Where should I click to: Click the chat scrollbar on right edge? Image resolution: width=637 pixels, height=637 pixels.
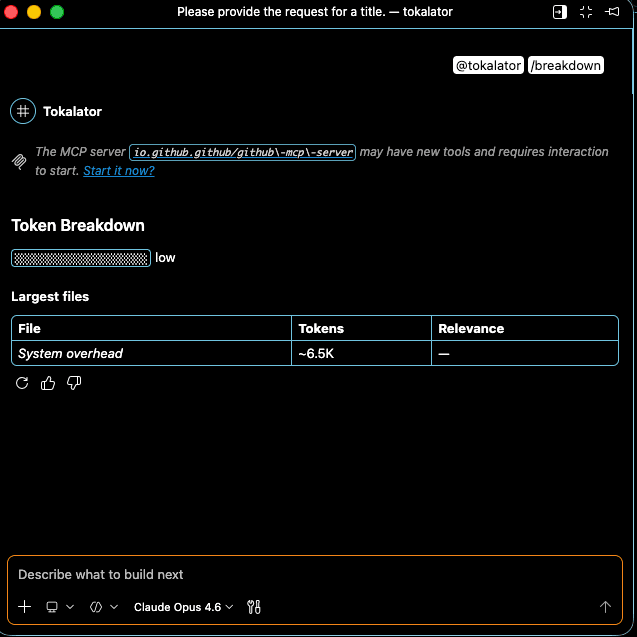point(634,61)
